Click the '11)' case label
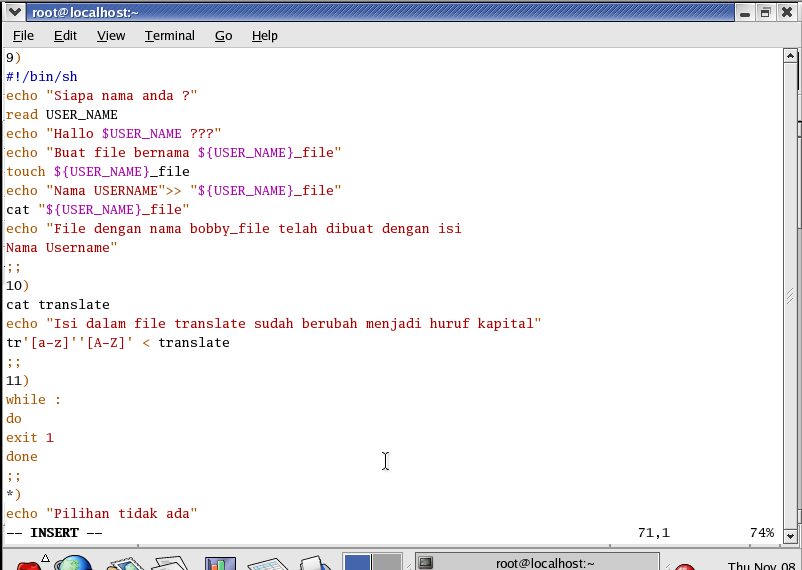Viewport: 802px width, 570px height. (x=18, y=381)
